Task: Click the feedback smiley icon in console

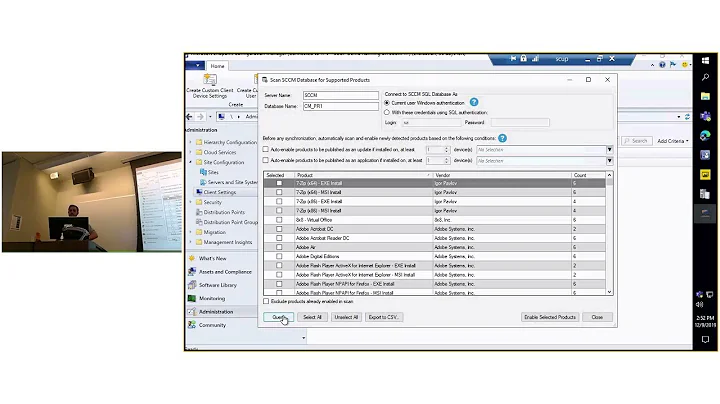Action: (x=685, y=65)
